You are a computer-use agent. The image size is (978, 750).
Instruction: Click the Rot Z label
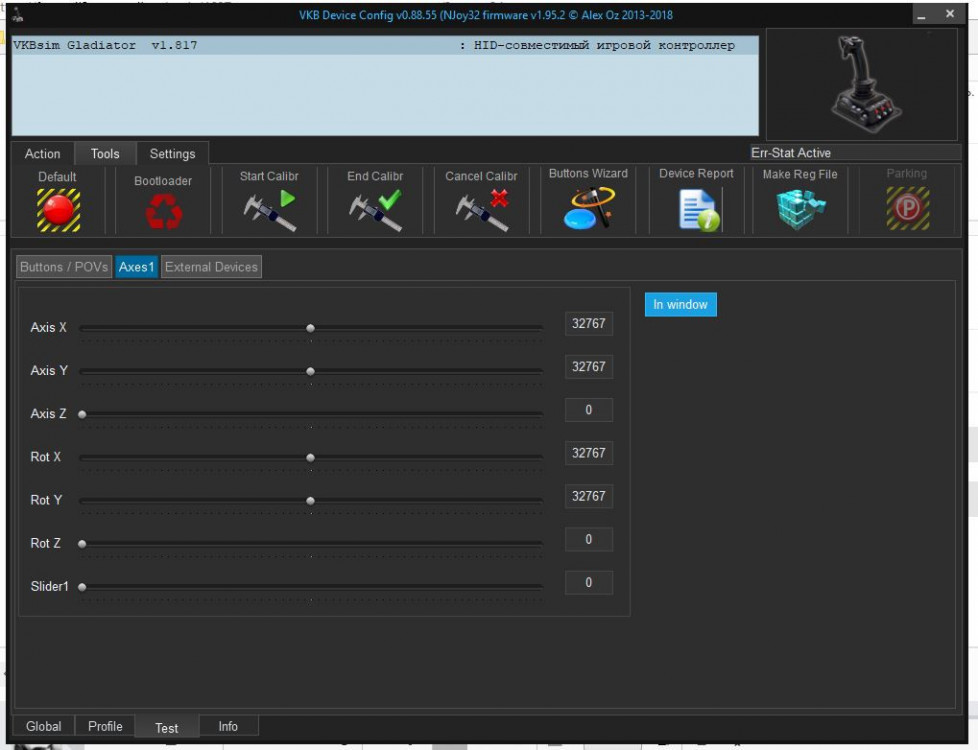[x=46, y=543]
